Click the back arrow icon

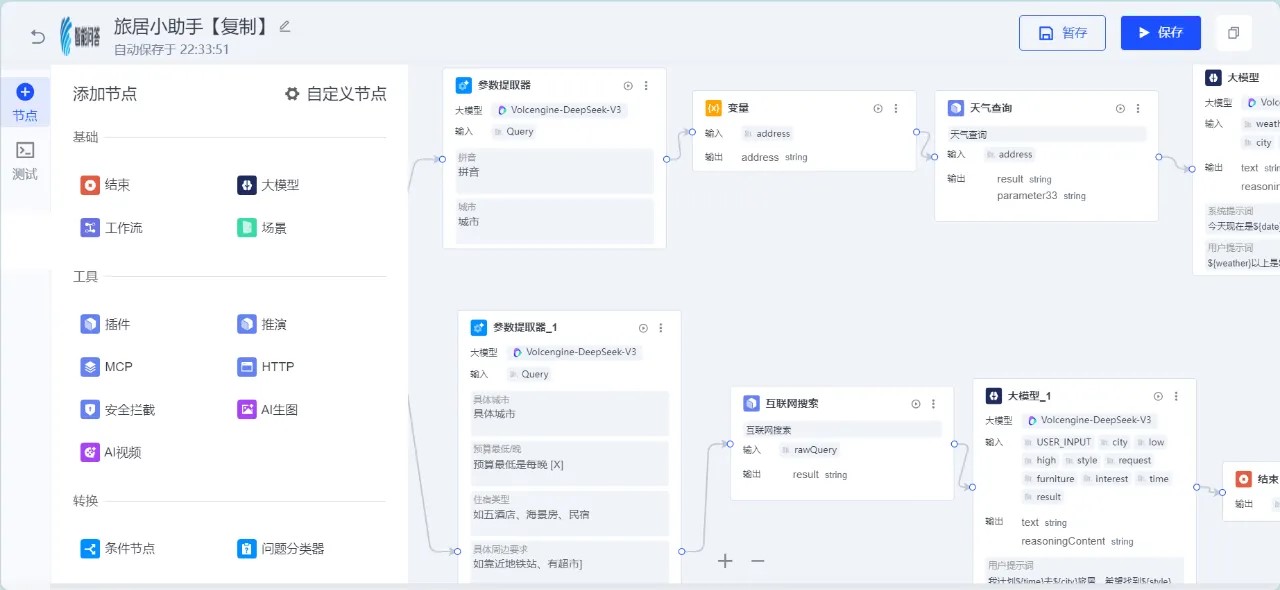(x=38, y=37)
